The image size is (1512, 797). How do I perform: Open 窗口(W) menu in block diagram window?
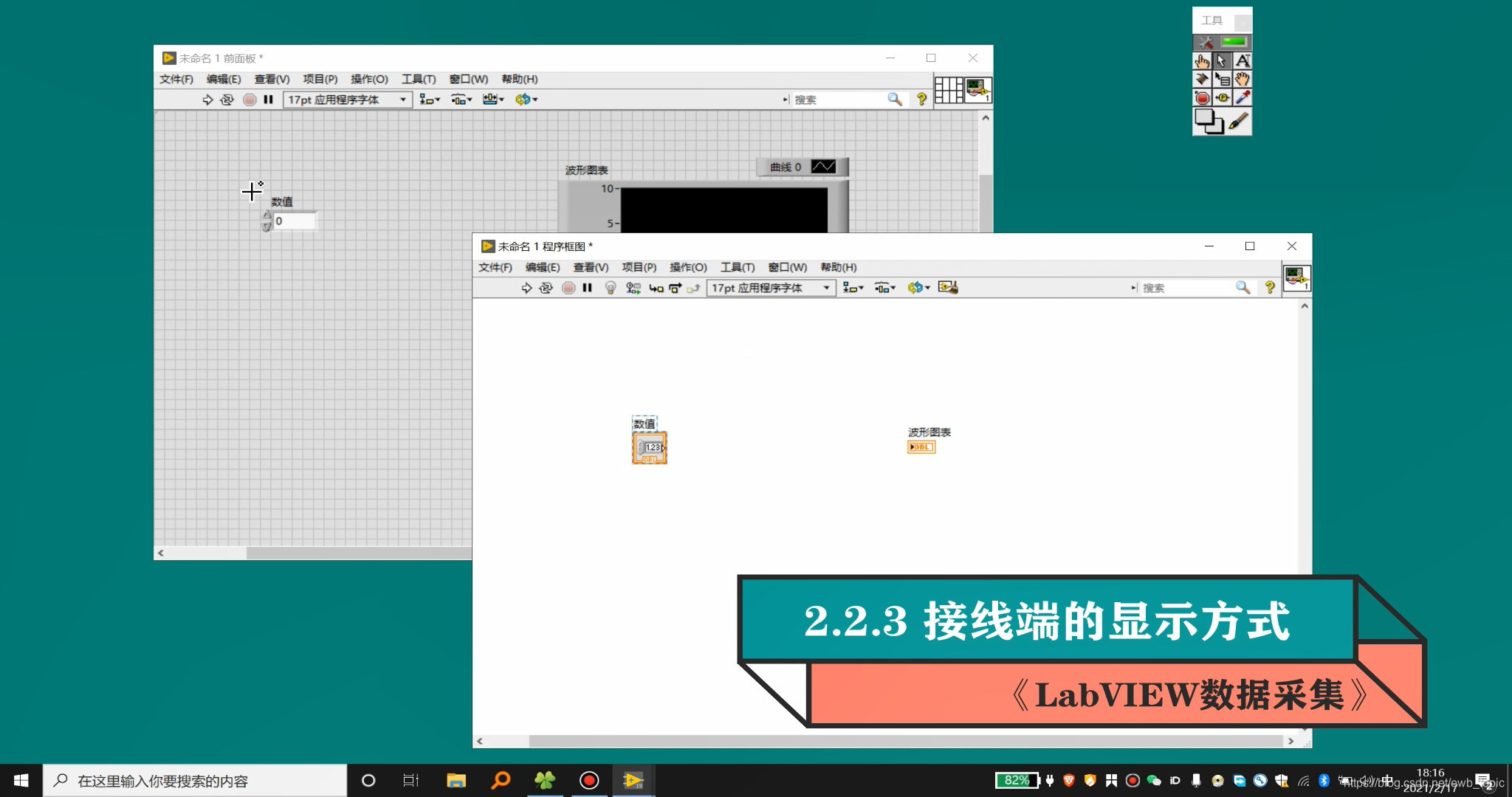788,267
